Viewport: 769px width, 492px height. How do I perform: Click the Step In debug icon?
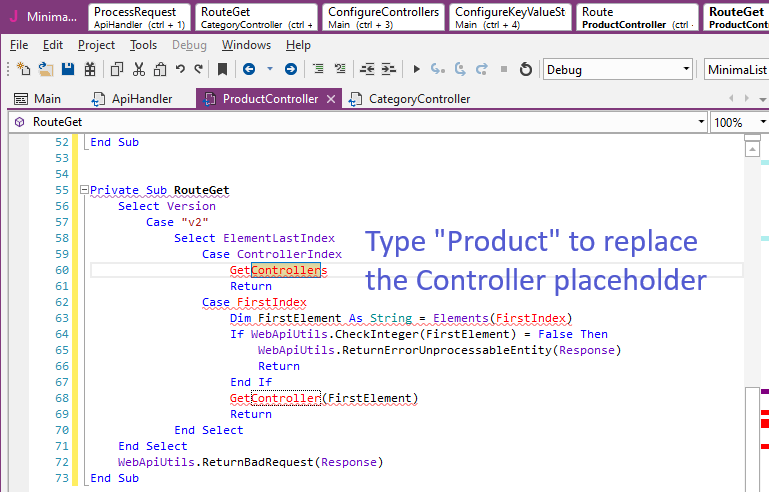437,69
